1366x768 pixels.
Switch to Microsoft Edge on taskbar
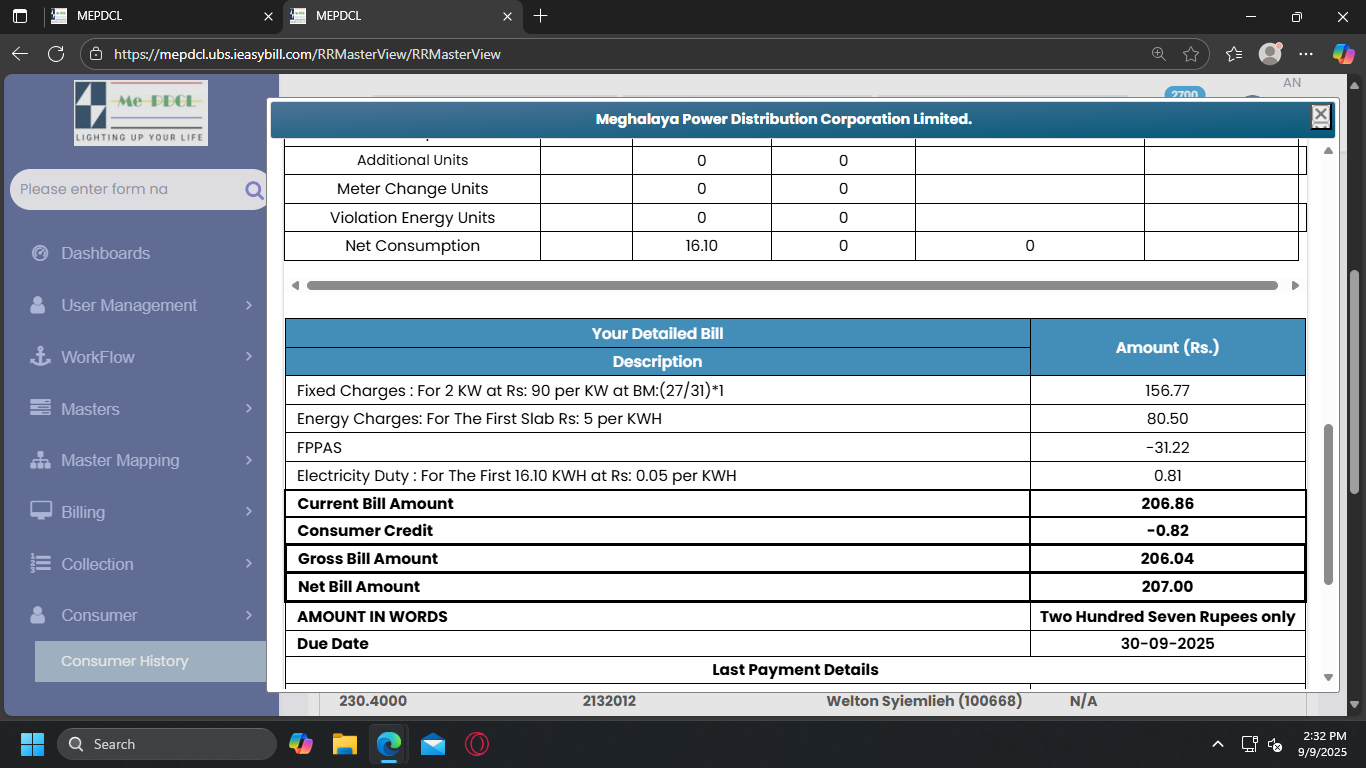point(389,744)
